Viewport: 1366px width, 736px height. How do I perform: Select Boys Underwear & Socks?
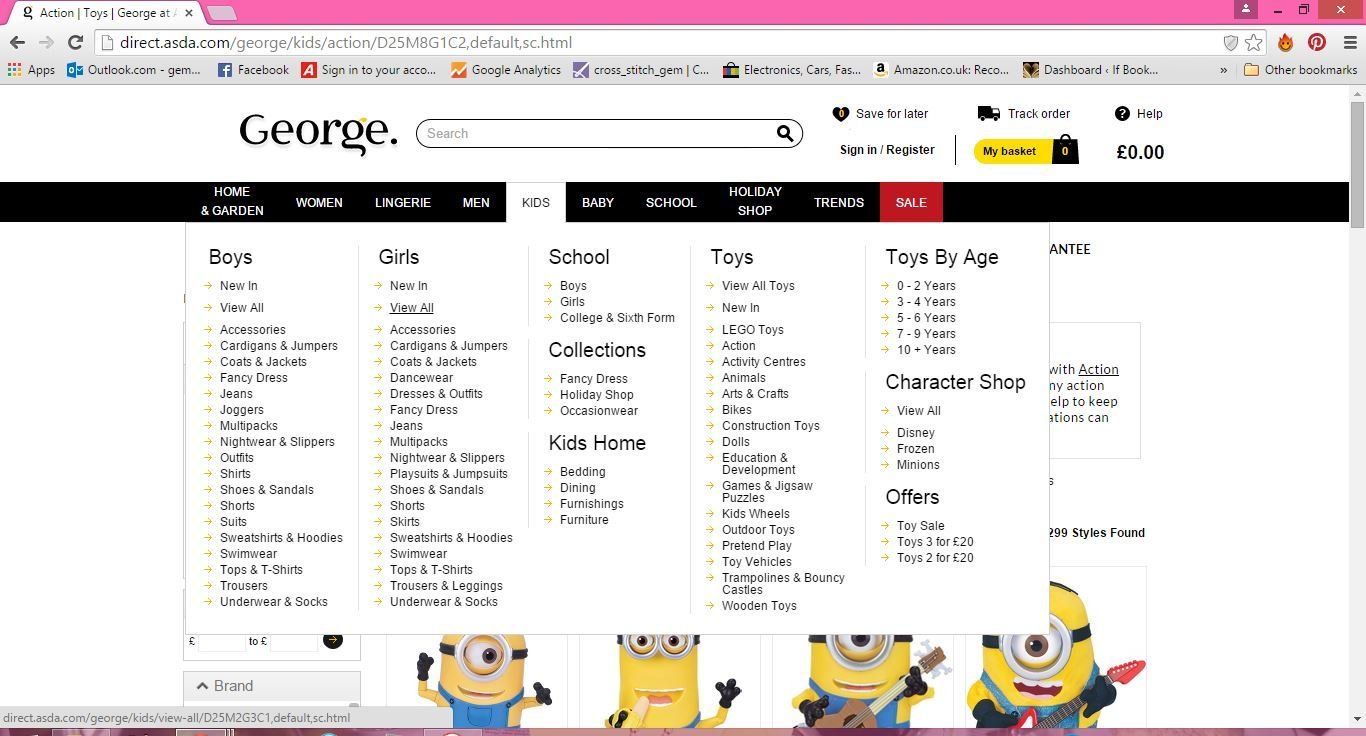coord(274,602)
